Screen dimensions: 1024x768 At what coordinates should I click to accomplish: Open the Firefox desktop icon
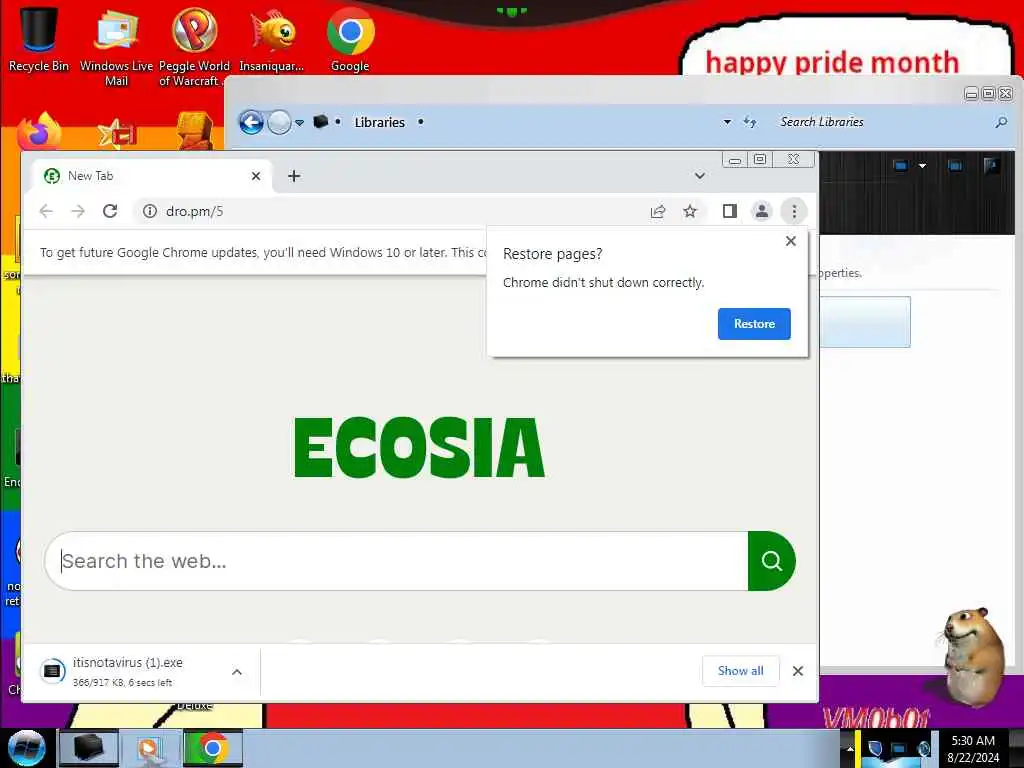coord(39,131)
